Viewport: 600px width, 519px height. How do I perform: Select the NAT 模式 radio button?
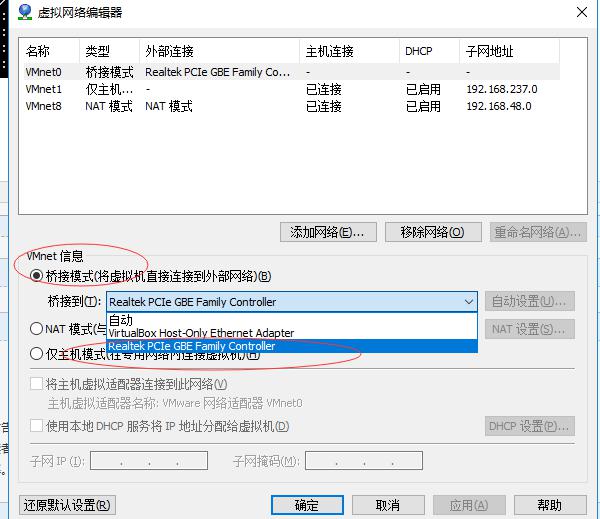[x=36, y=328]
